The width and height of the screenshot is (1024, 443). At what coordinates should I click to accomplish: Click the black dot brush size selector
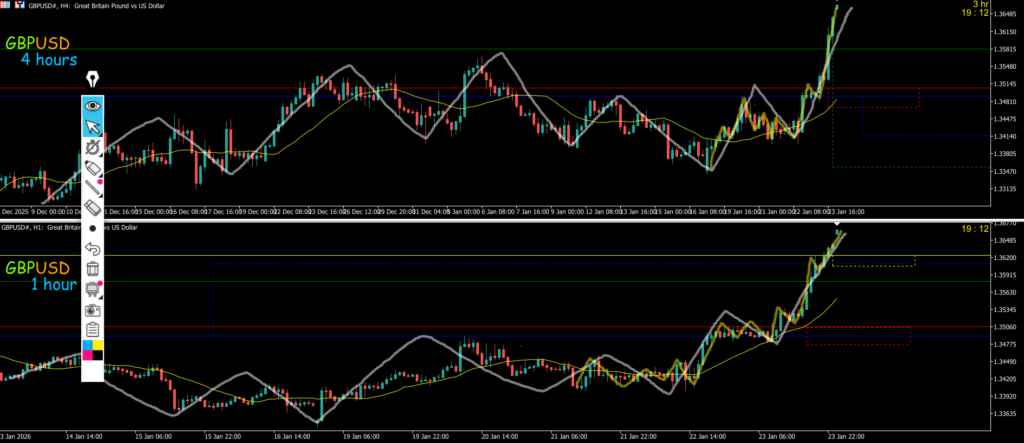pyautogui.click(x=93, y=228)
